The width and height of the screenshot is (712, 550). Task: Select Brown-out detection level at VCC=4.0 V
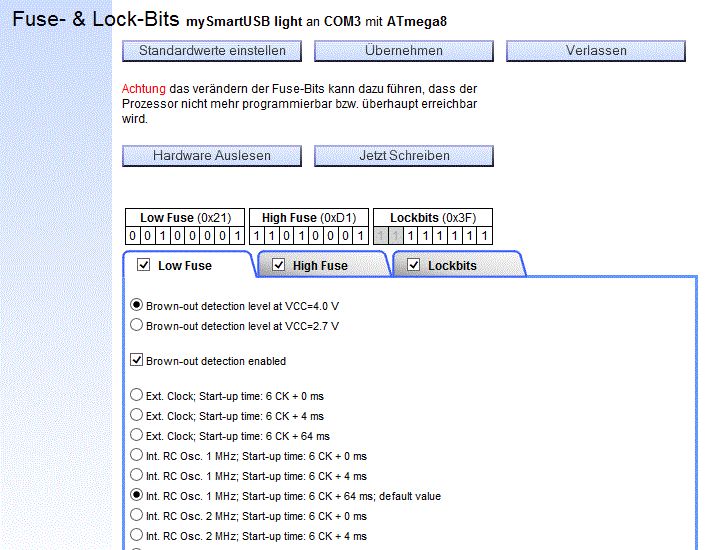pyautogui.click(x=137, y=305)
